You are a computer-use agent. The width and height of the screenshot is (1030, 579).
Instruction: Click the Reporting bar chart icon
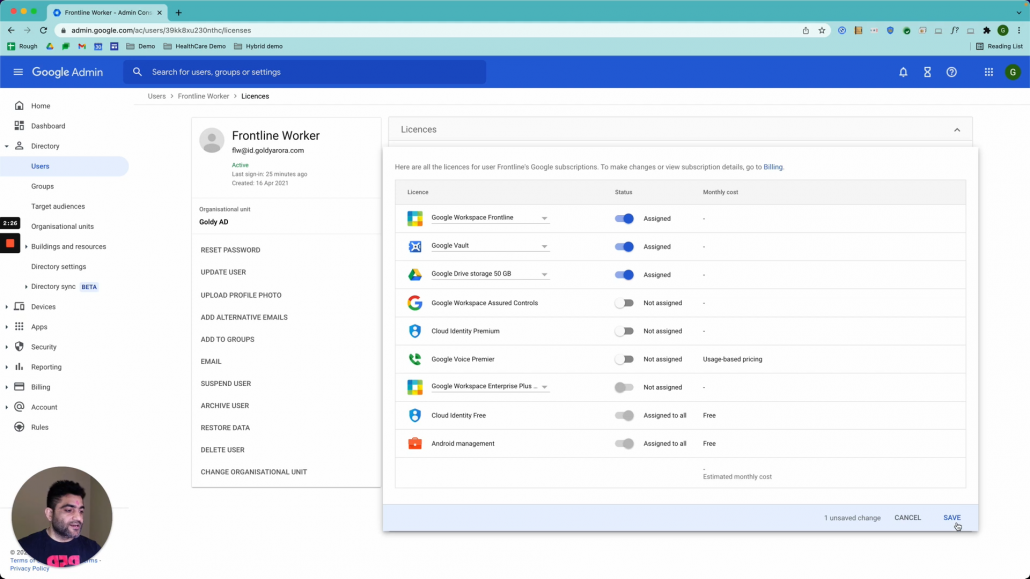click(19, 367)
